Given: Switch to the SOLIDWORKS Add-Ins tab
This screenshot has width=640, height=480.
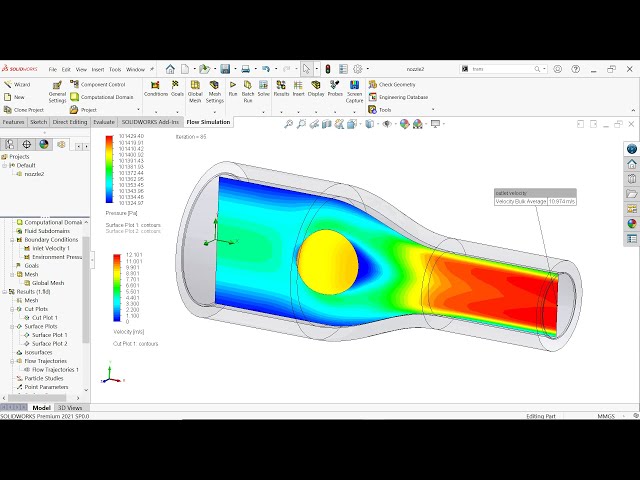Looking at the screenshot, I should coord(150,122).
